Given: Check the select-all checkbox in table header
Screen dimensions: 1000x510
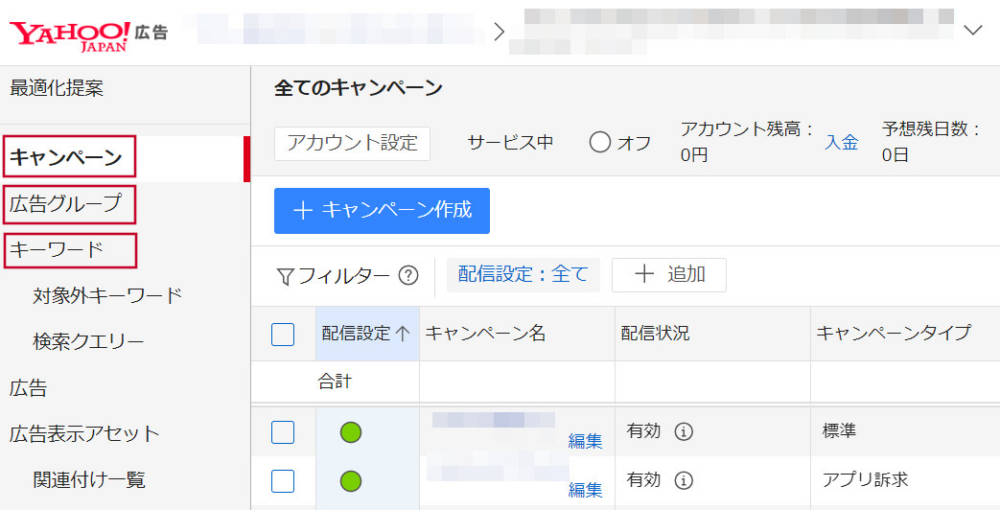Looking at the screenshot, I should 283,334.
